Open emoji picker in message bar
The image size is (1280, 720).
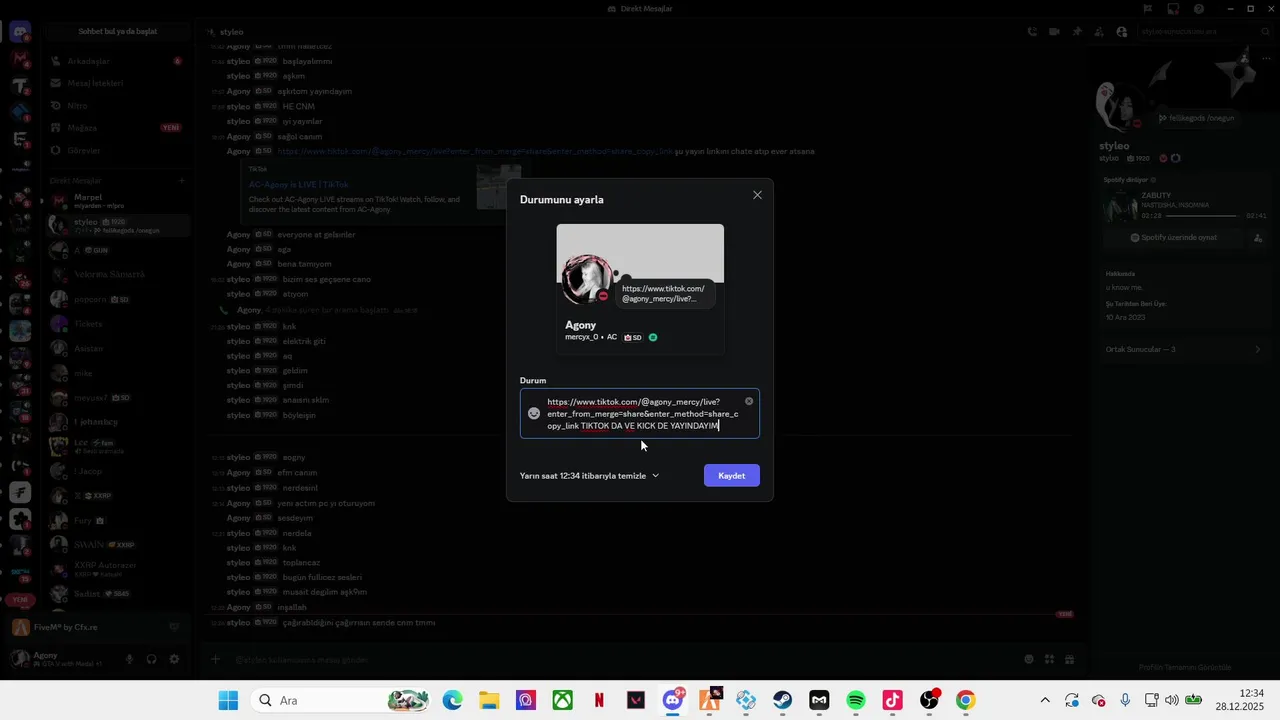click(1029, 659)
